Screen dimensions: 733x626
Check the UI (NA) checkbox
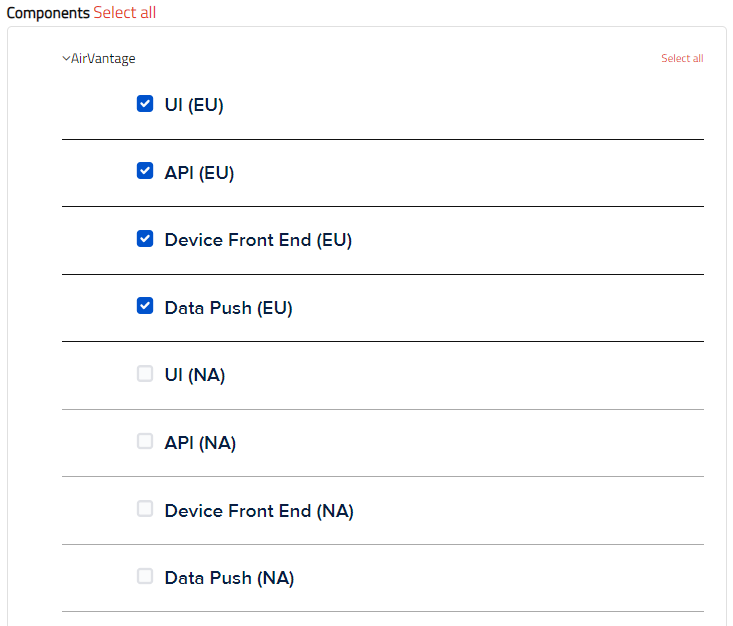(145, 374)
